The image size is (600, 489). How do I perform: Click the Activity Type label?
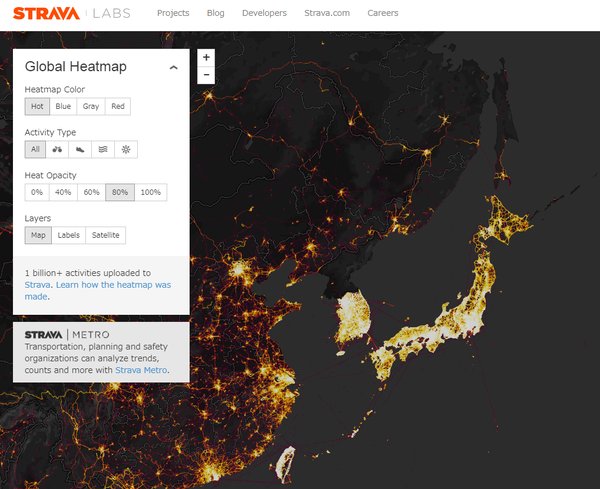(50, 132)
